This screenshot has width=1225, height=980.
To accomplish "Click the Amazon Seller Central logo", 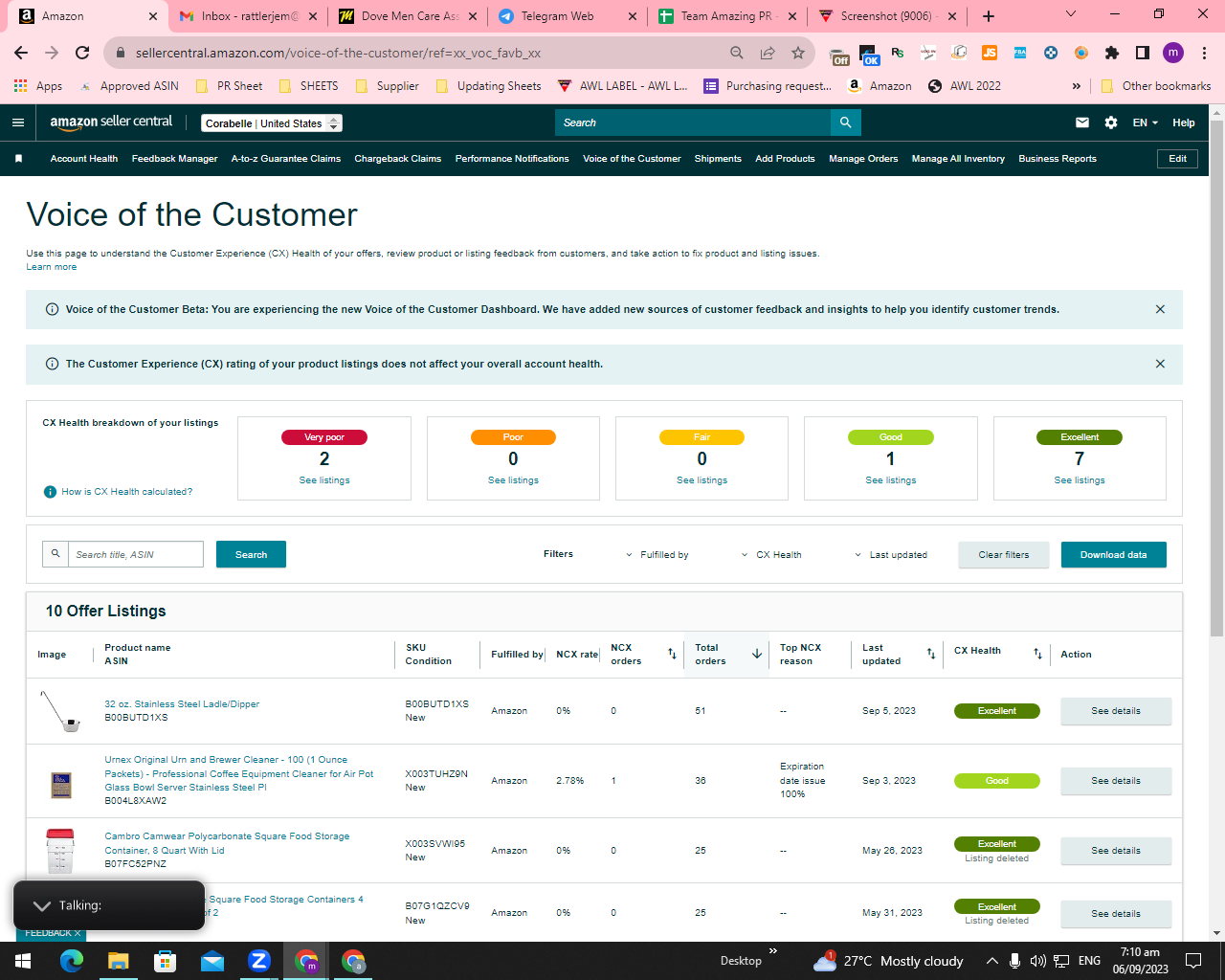I will tap(111, 122).
